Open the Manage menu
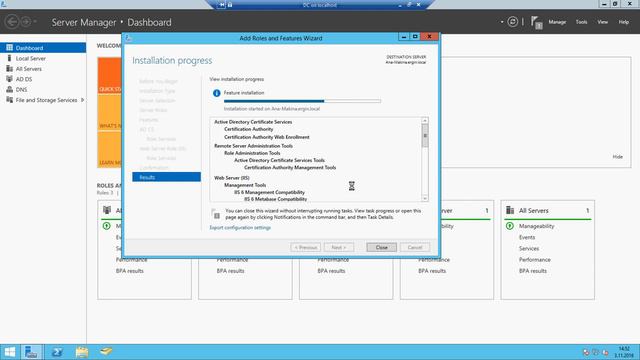 pyautogui.click(x=557, y=22)
